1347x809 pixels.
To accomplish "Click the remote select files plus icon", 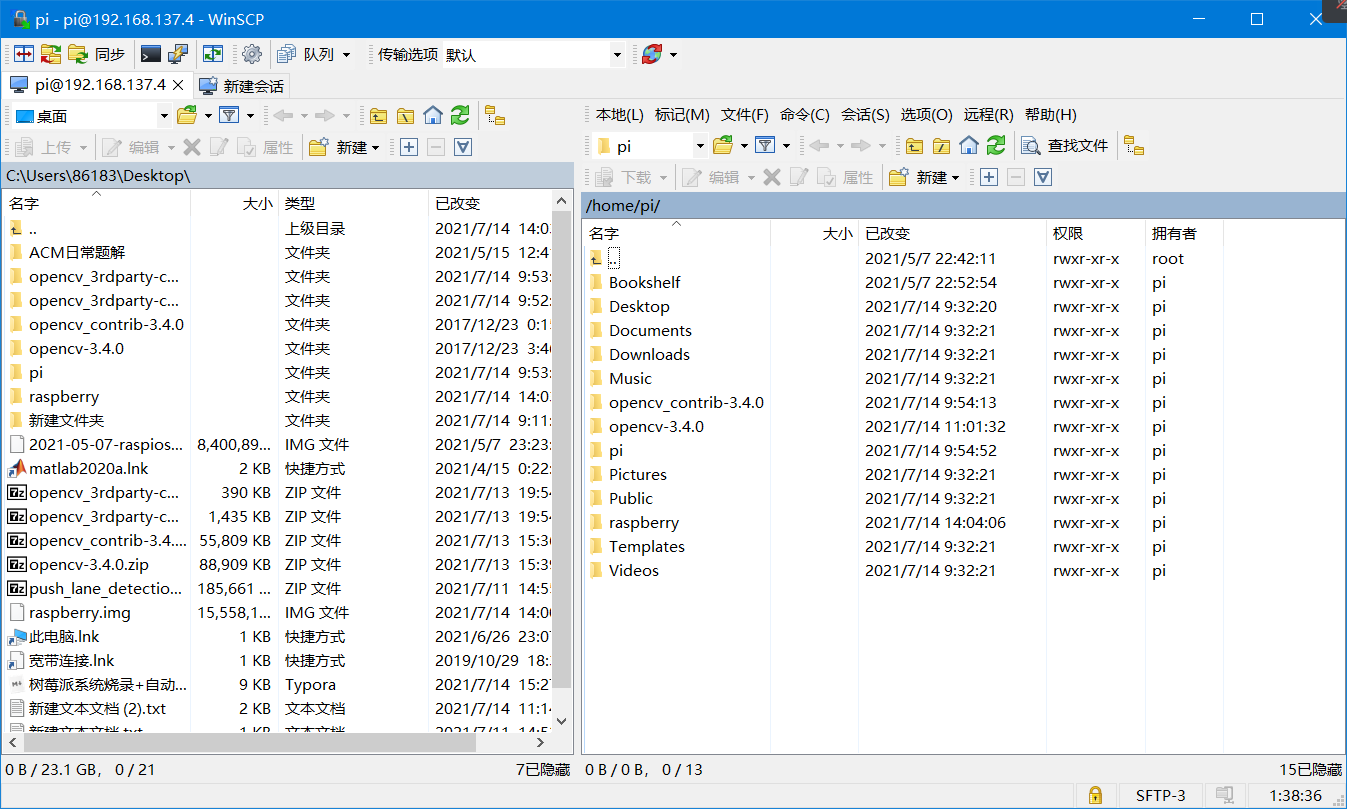I will click(989, 177).
